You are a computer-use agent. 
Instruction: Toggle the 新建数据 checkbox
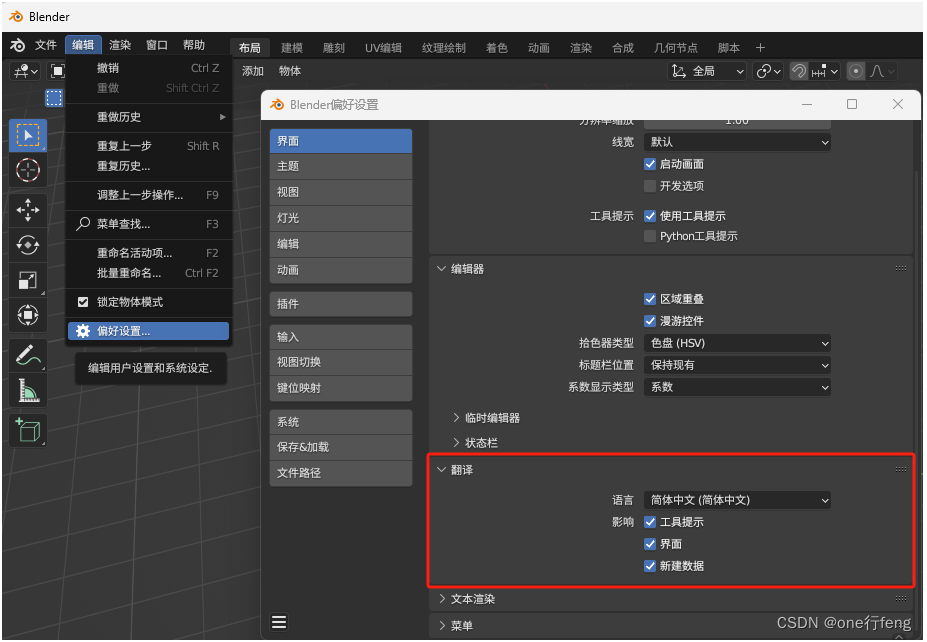(x=650, y=566)
